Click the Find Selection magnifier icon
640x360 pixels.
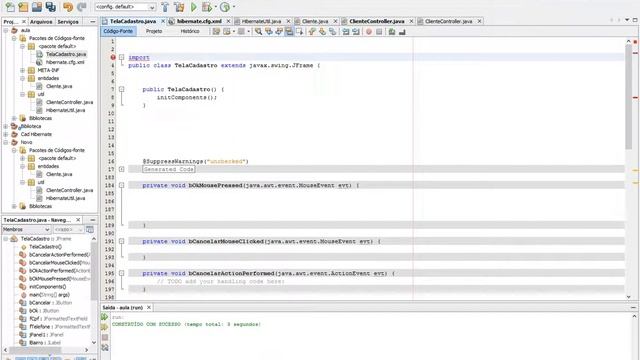pos(258,31)
